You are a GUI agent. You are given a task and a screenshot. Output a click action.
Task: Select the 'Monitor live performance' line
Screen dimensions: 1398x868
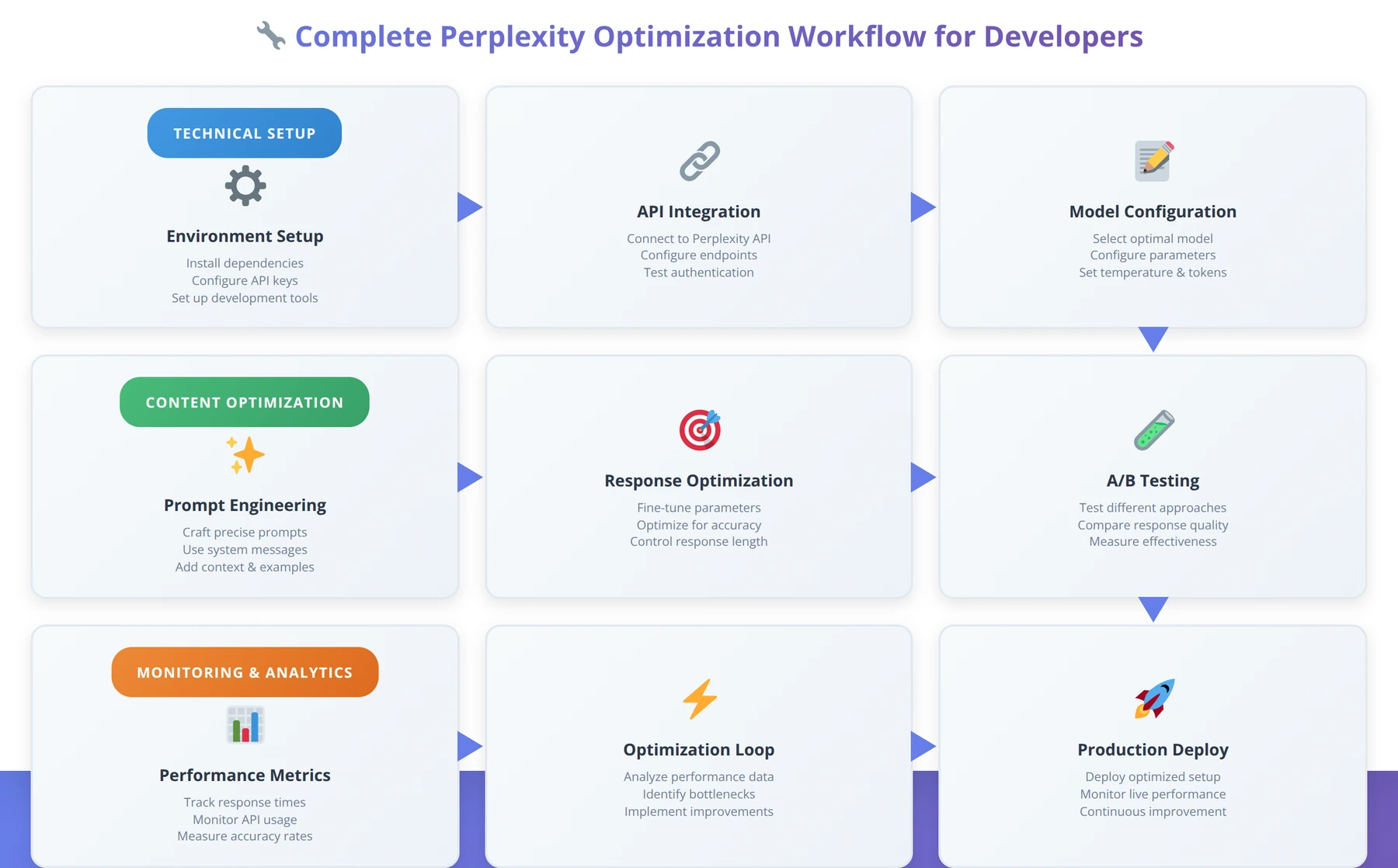[x=1153, y=793]
